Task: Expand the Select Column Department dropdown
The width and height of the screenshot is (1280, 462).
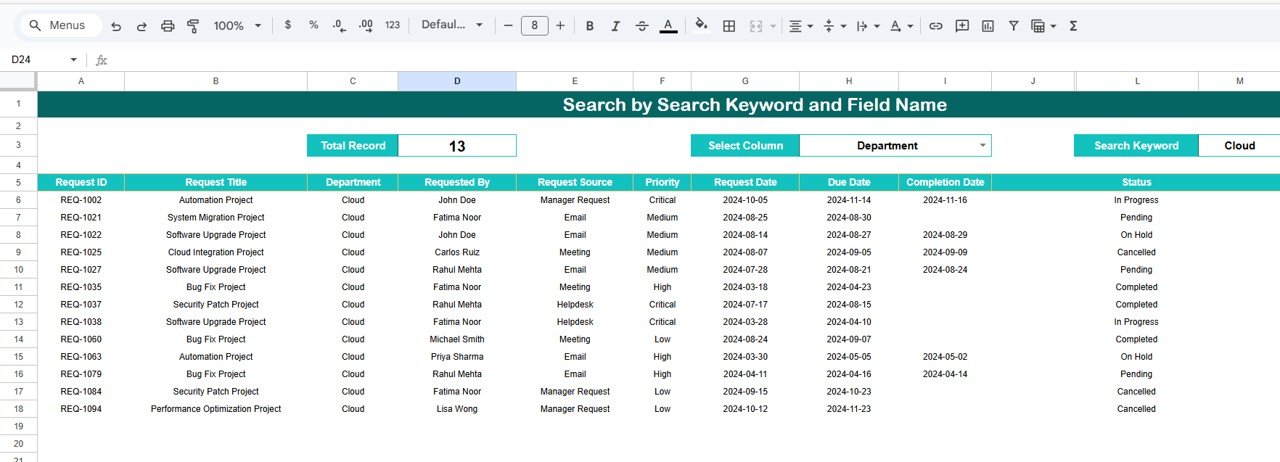Action: [982, 146]
